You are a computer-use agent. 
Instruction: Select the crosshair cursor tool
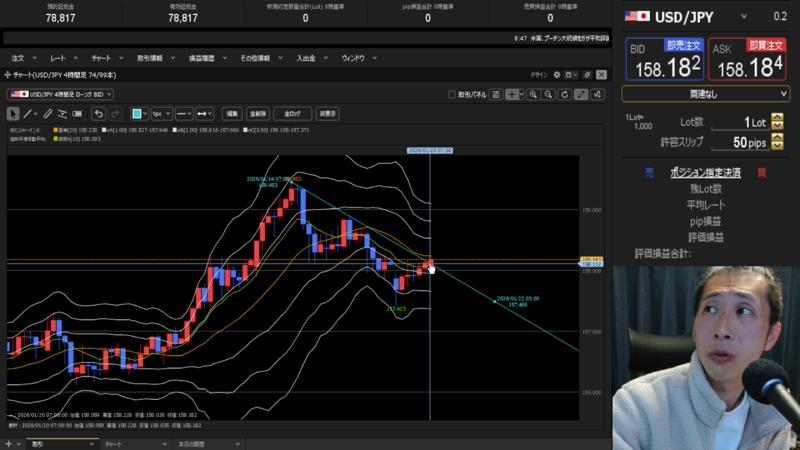[x=513, y=94]
